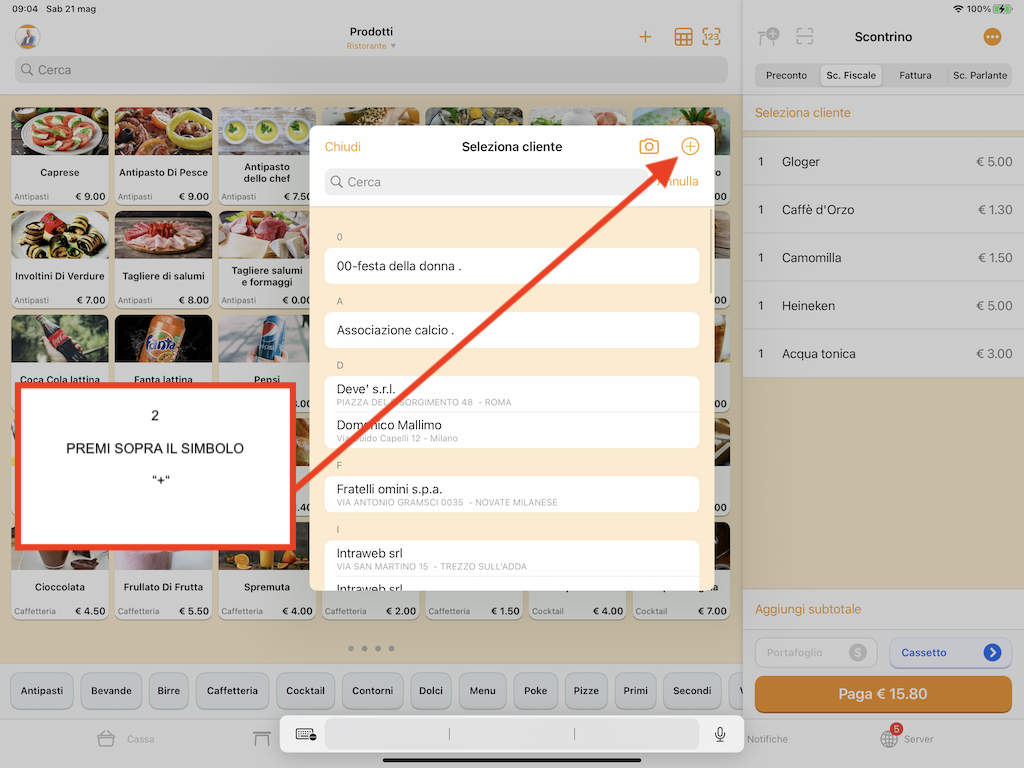Image resolution: width=1024 pixels, height=768 pixels.
Task: Open the Server globe icon
Action: pyautogui.click(x=889, y=739)
